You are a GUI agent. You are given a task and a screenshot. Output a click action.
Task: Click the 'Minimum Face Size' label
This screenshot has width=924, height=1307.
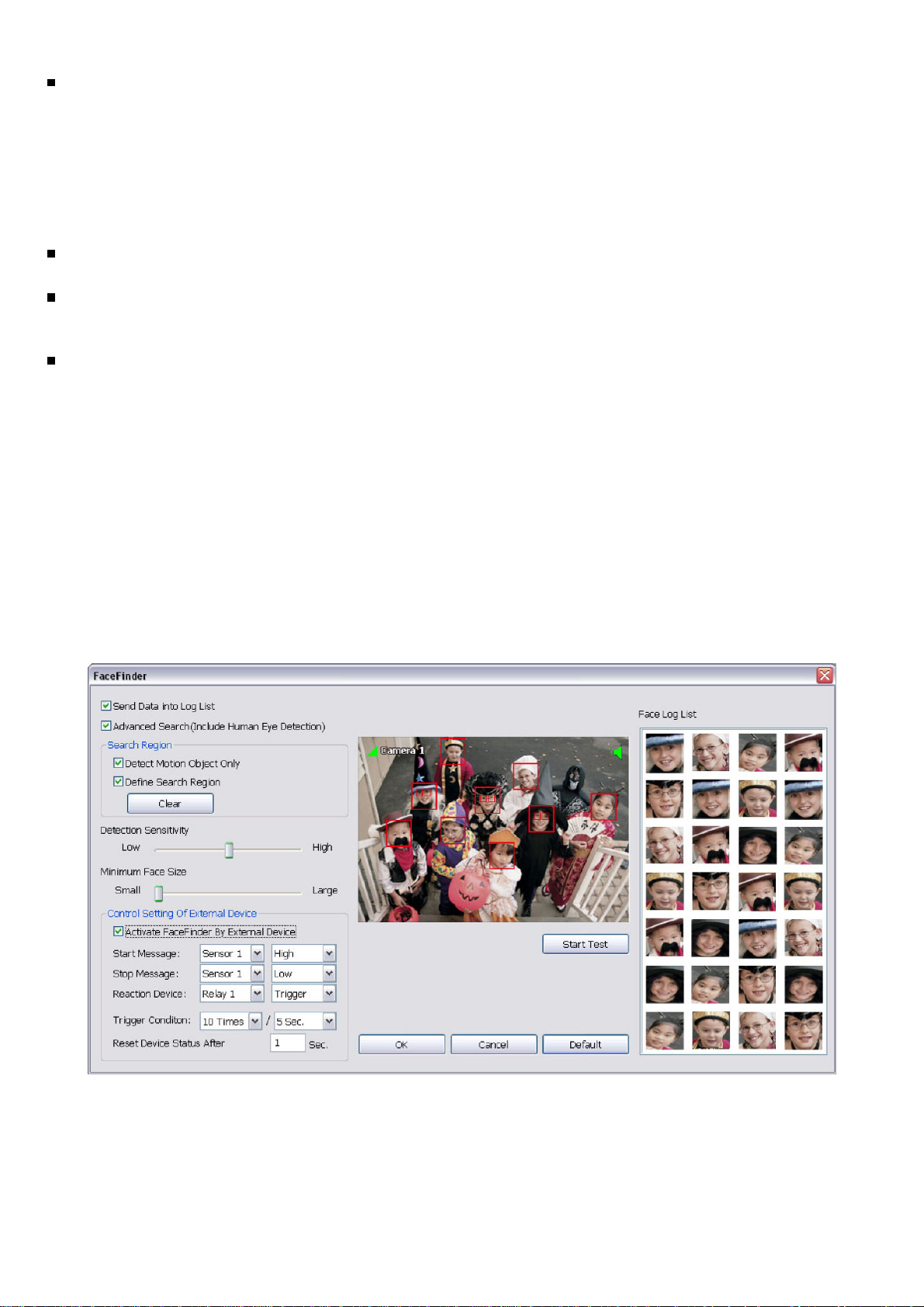coord(144,872)
